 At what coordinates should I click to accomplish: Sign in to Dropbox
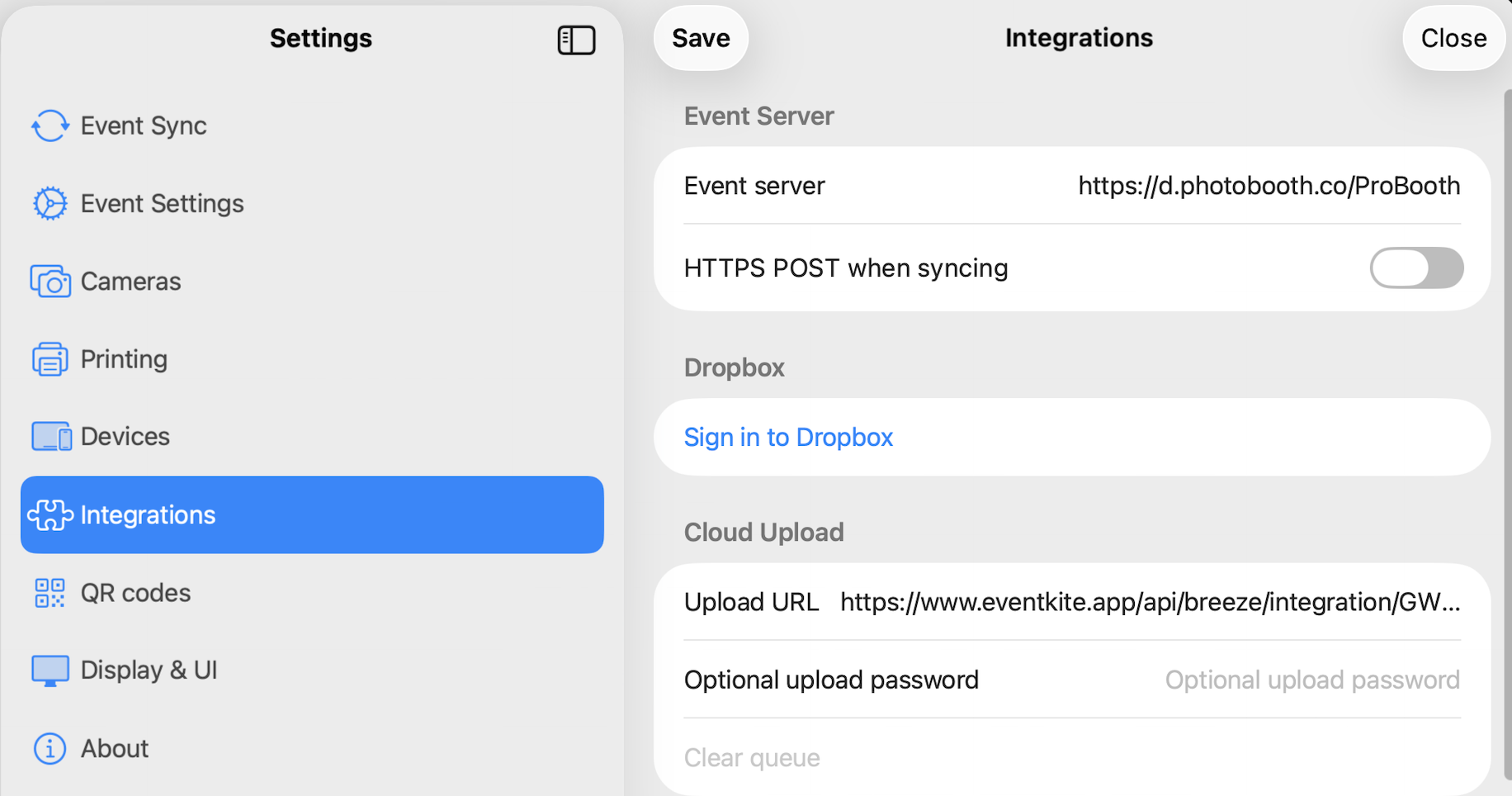[788, 437]
